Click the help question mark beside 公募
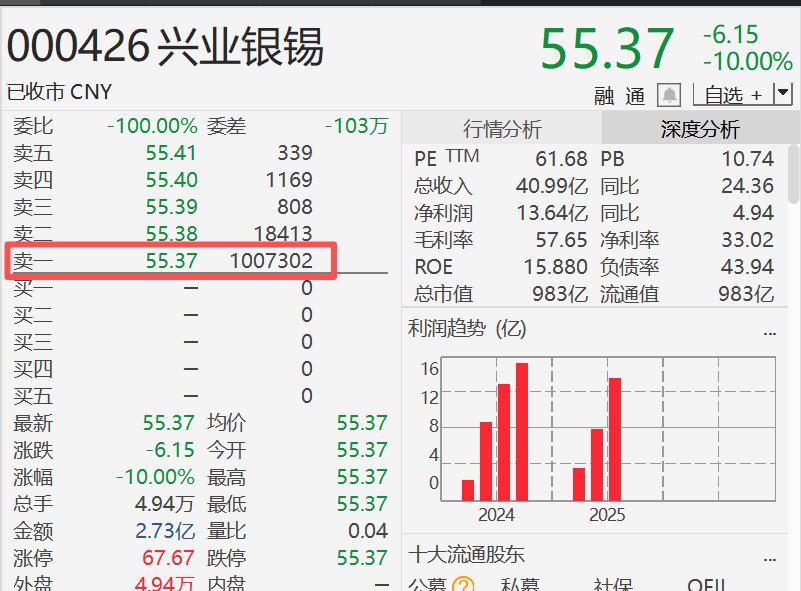 point(462,585)
